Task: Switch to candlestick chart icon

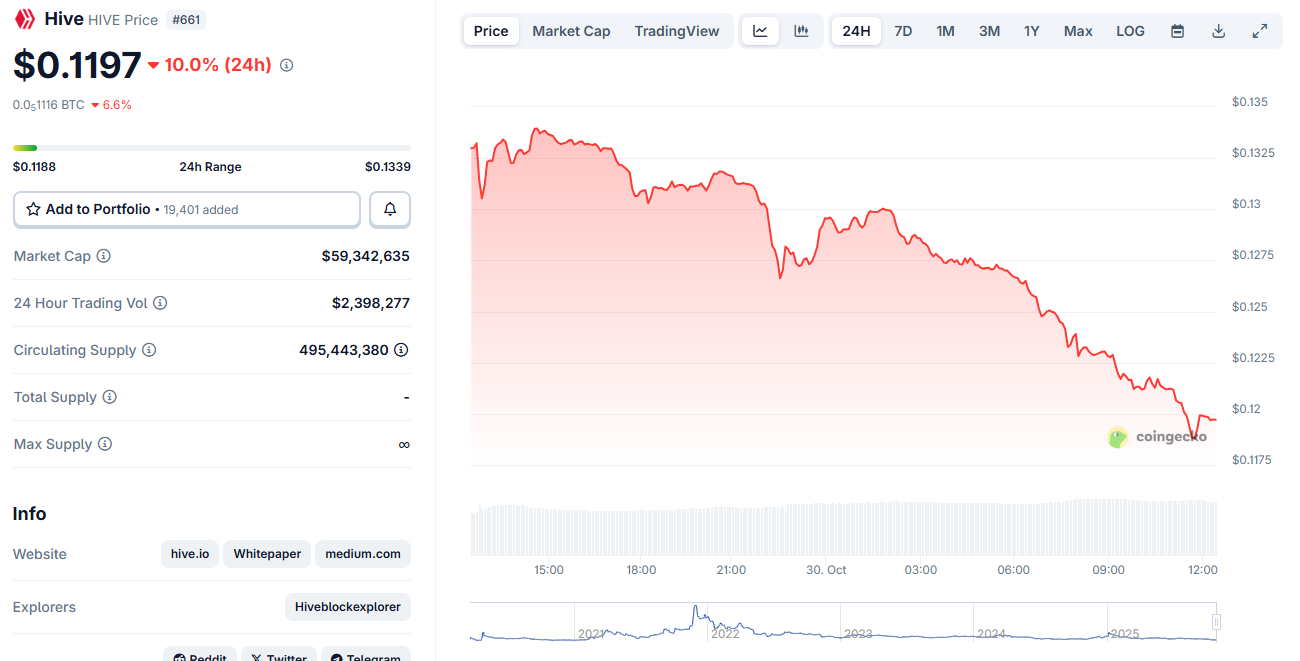Action: 801,31
